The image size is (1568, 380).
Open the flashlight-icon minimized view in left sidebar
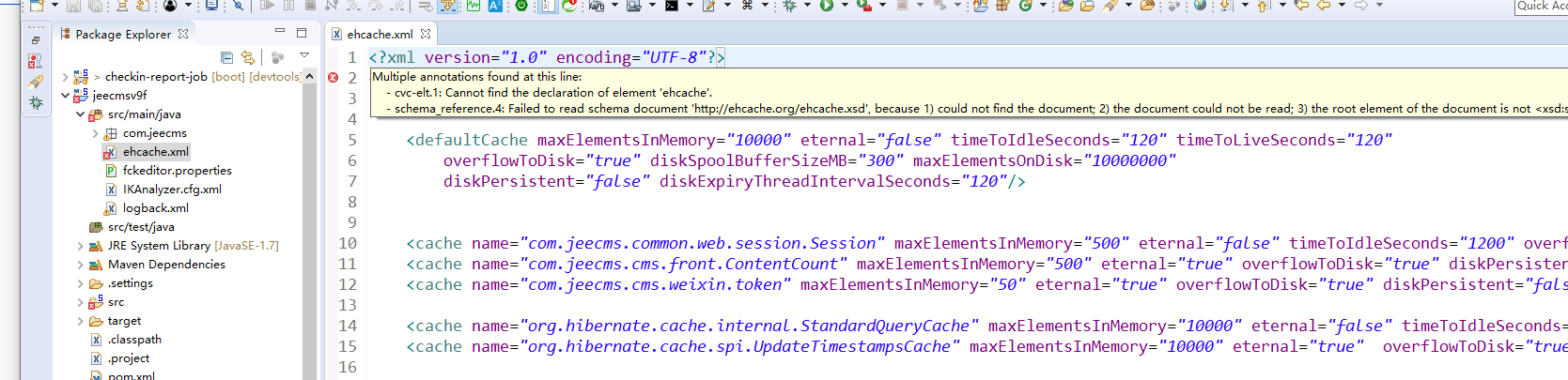point(36,82)
